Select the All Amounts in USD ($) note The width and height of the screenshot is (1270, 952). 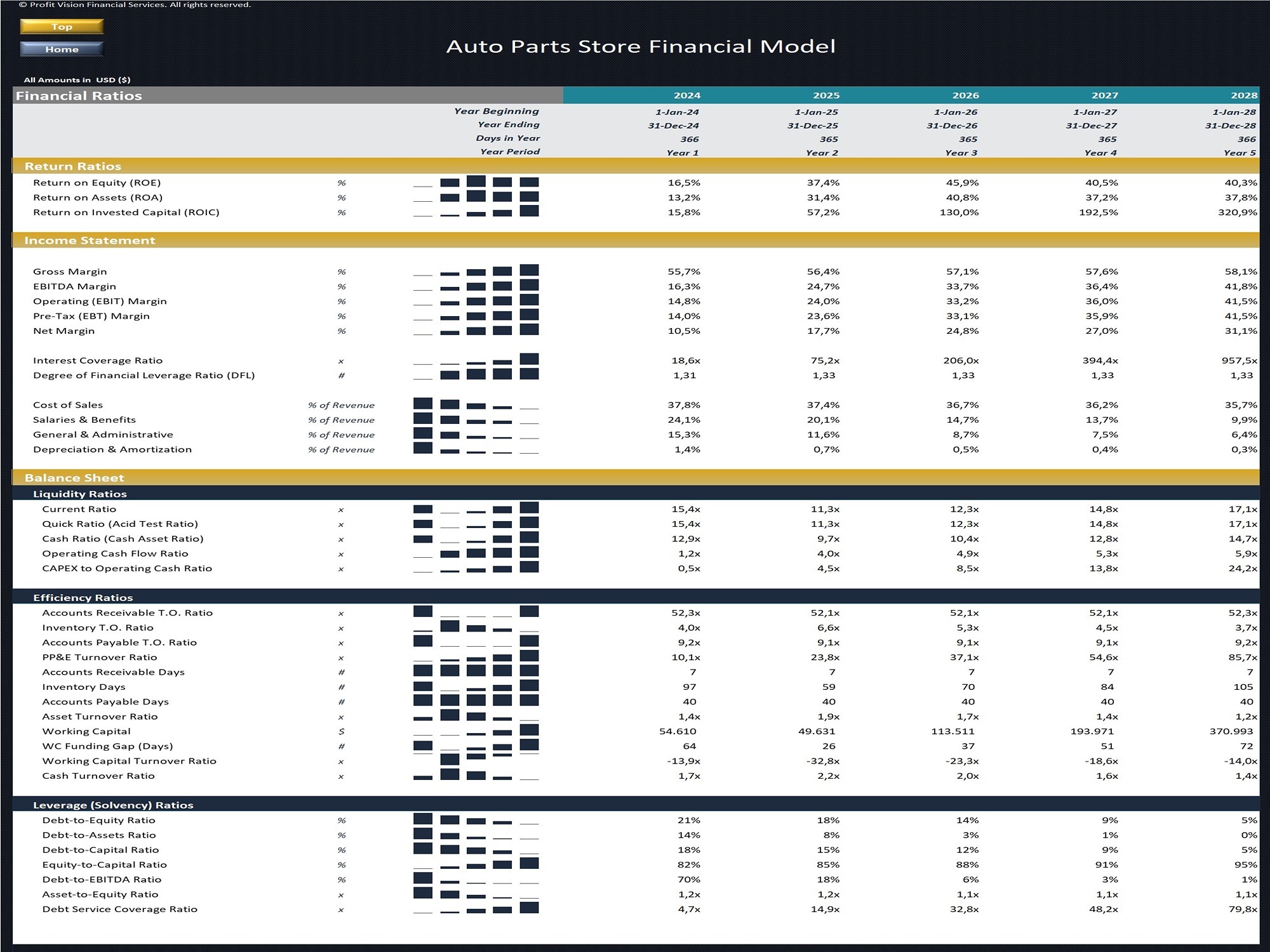pyautogui.click(x=77, y=79)
